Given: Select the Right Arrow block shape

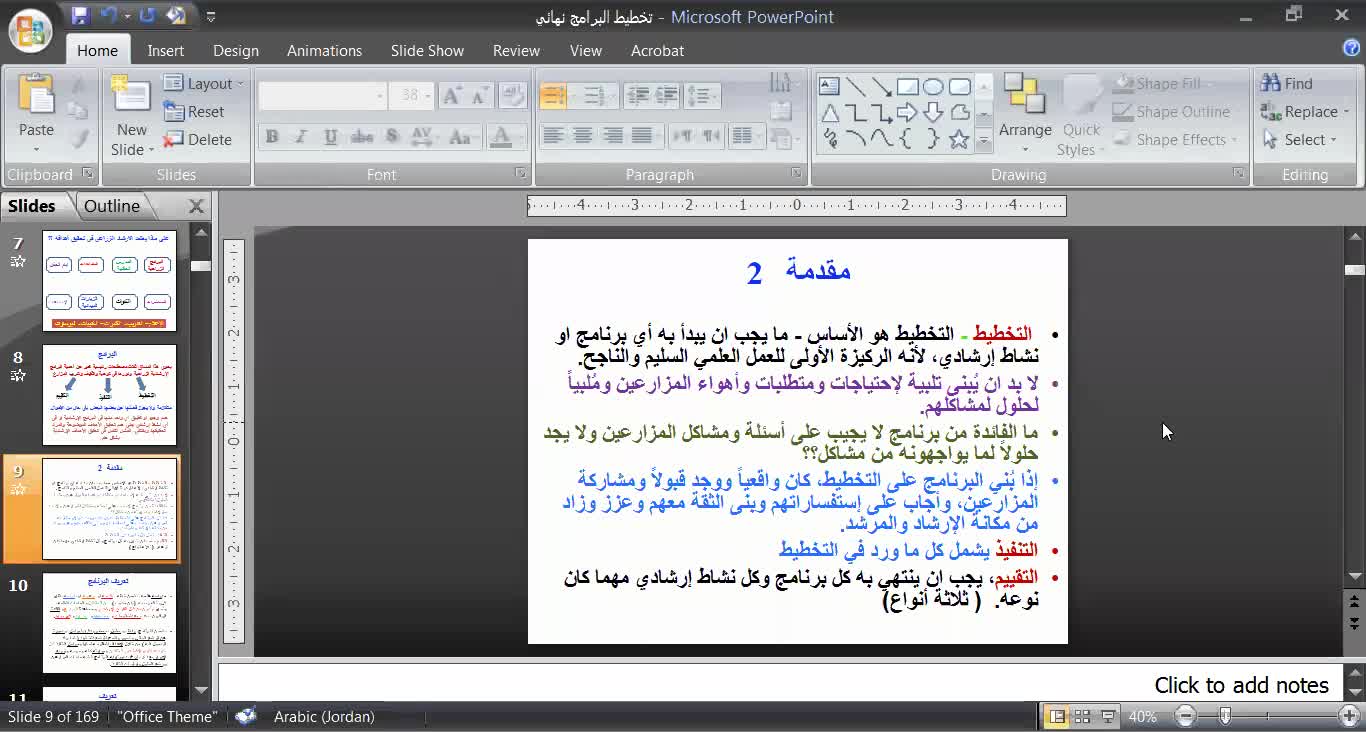Looking at the screenshot, I should point(907,113).
